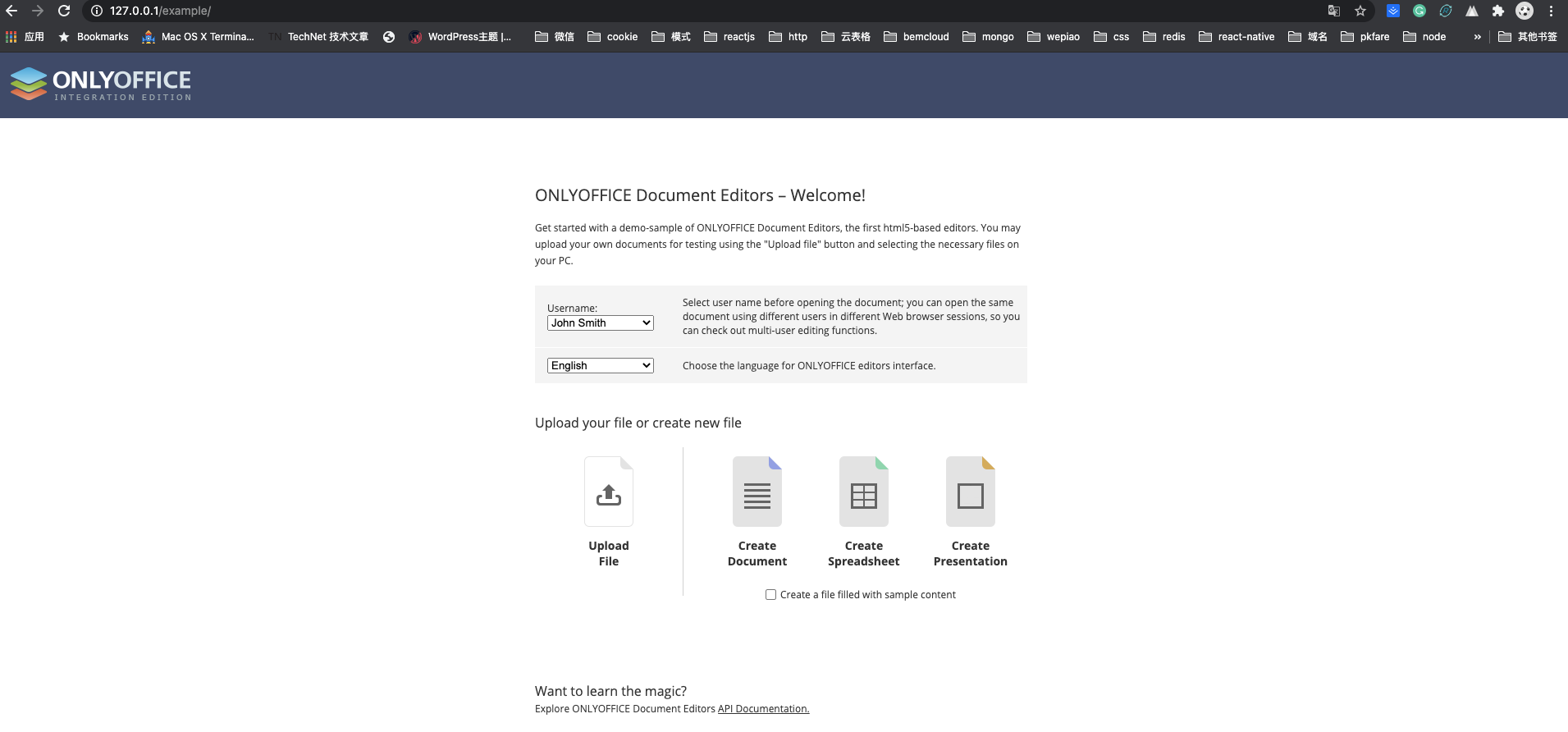Open the pkfare bookmark folder
1568x732 pixels.
(1365, 37)
